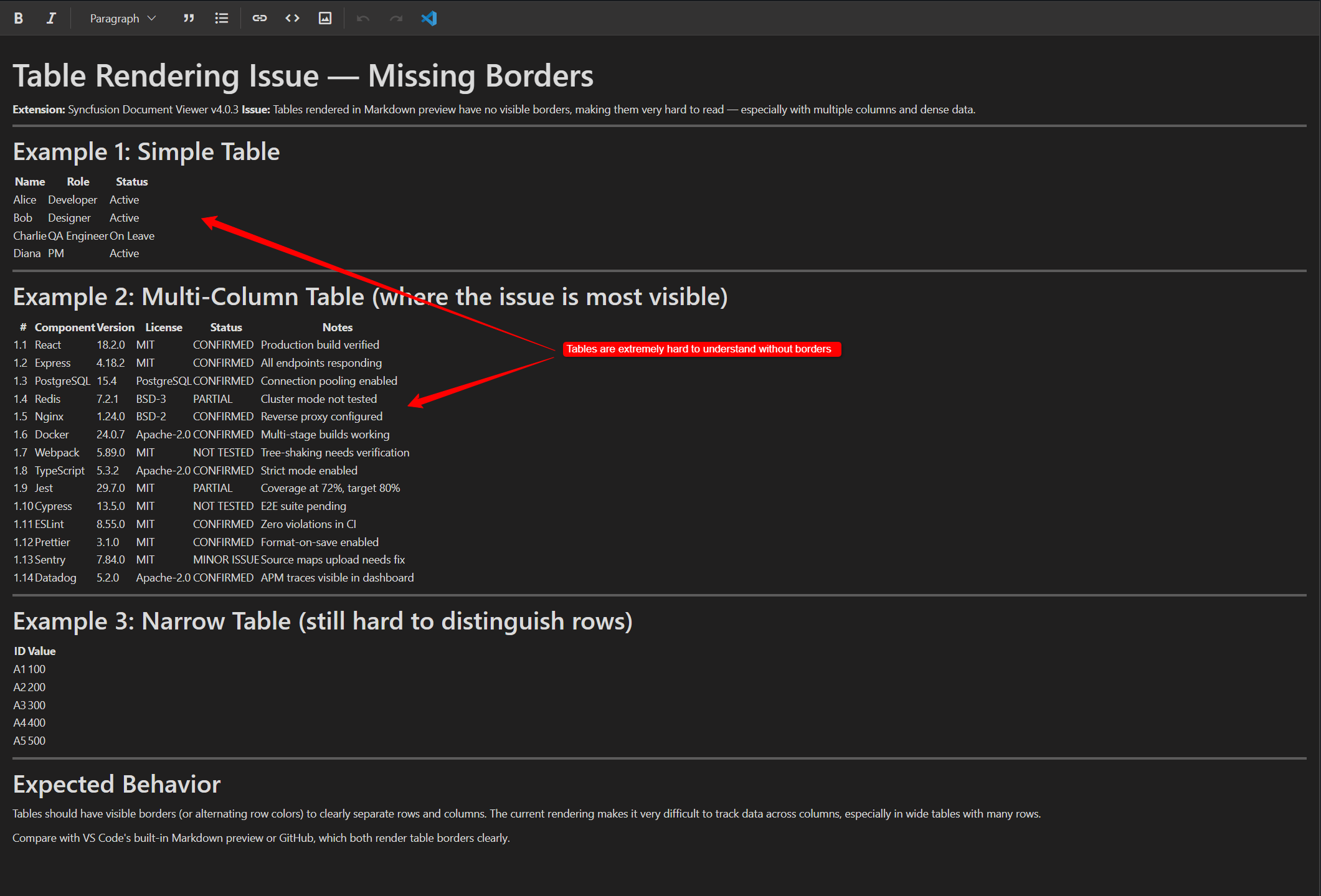The height and width of the screenshot is (896, 1321).
Task: Undo the last change
Action: pos(363,18)
